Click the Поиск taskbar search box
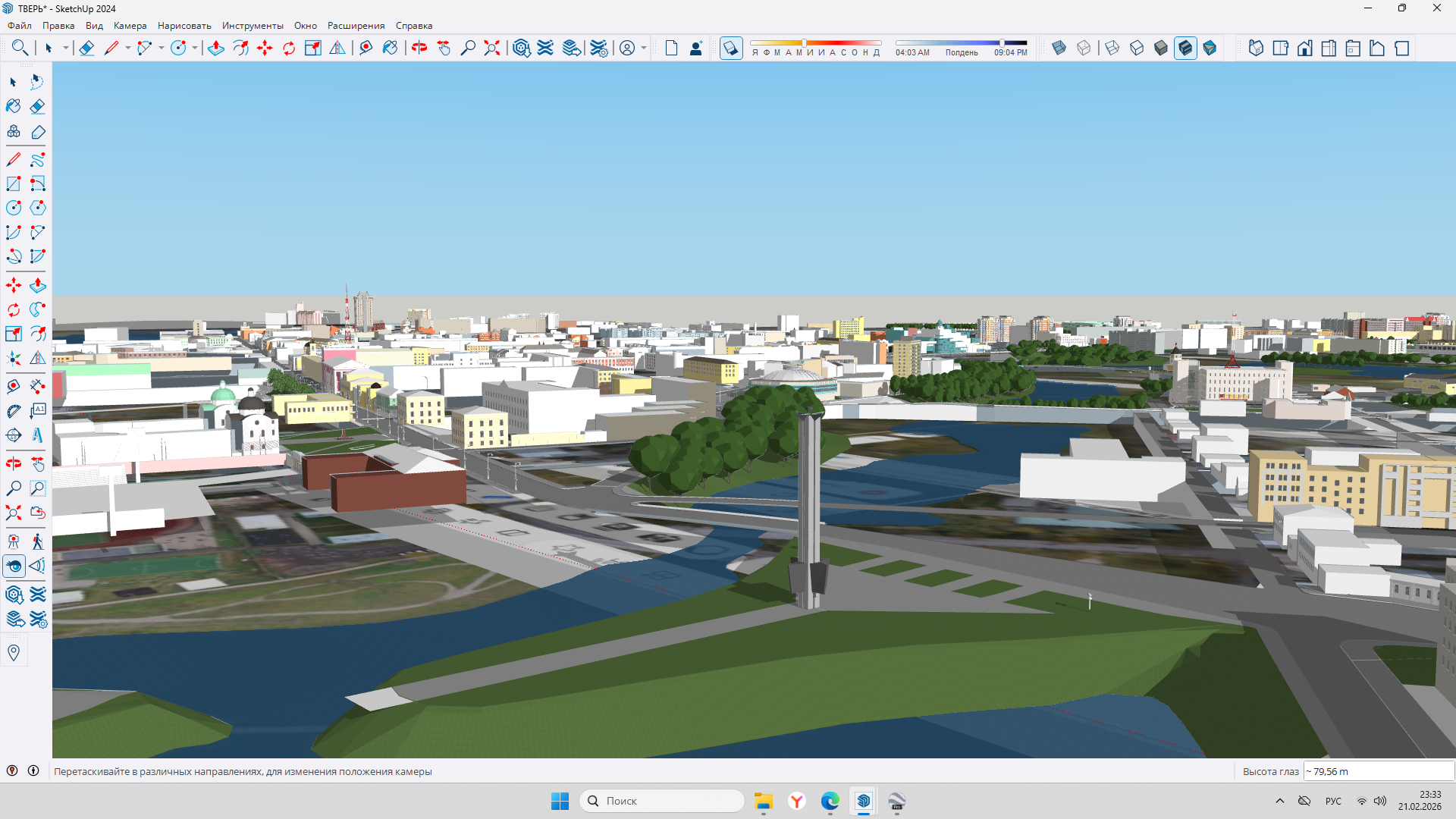Viewport: 1456px width, 819px height. point(661,801)
